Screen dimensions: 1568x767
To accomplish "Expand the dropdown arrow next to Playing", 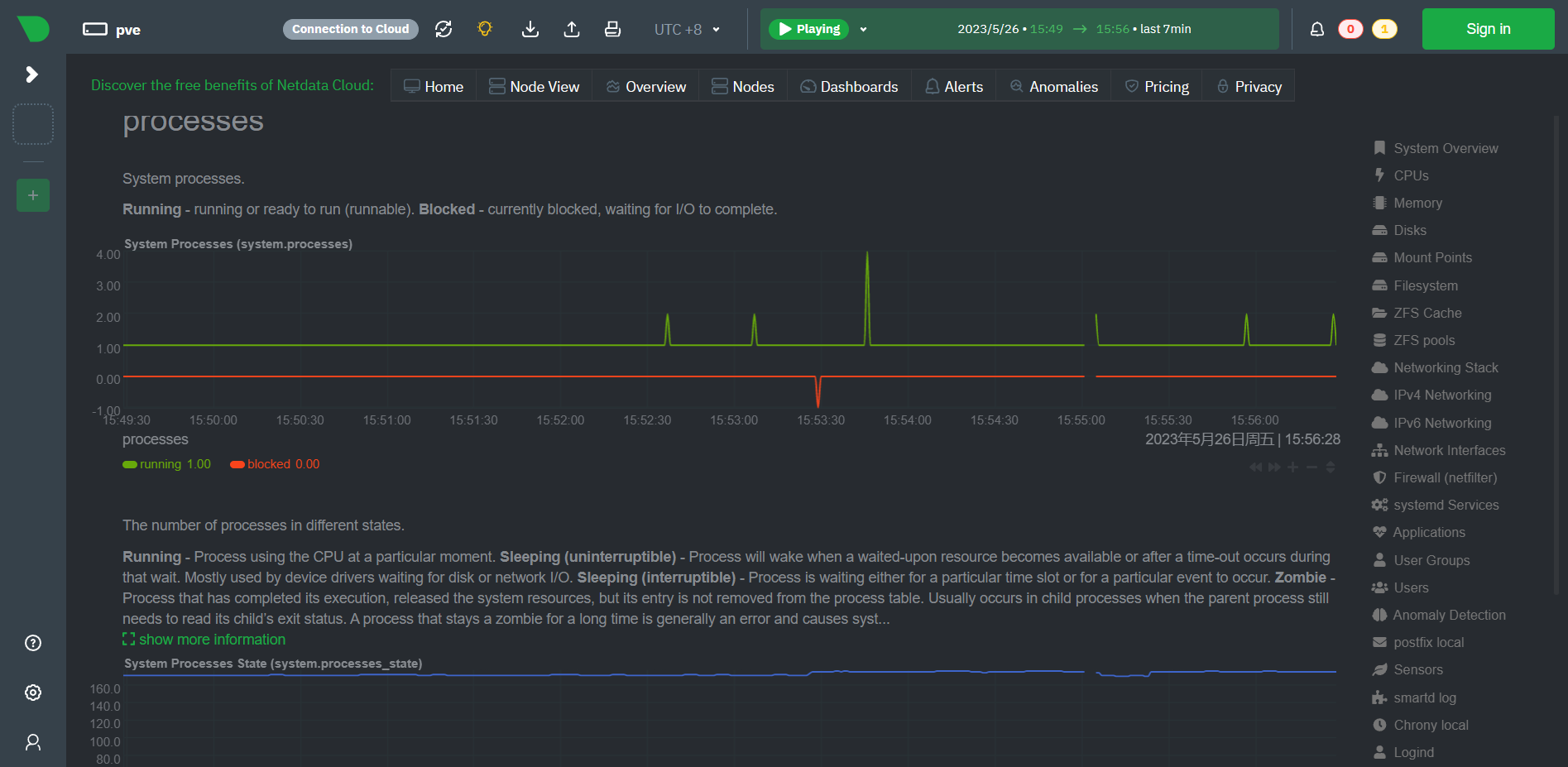I will tap(863, 29).
